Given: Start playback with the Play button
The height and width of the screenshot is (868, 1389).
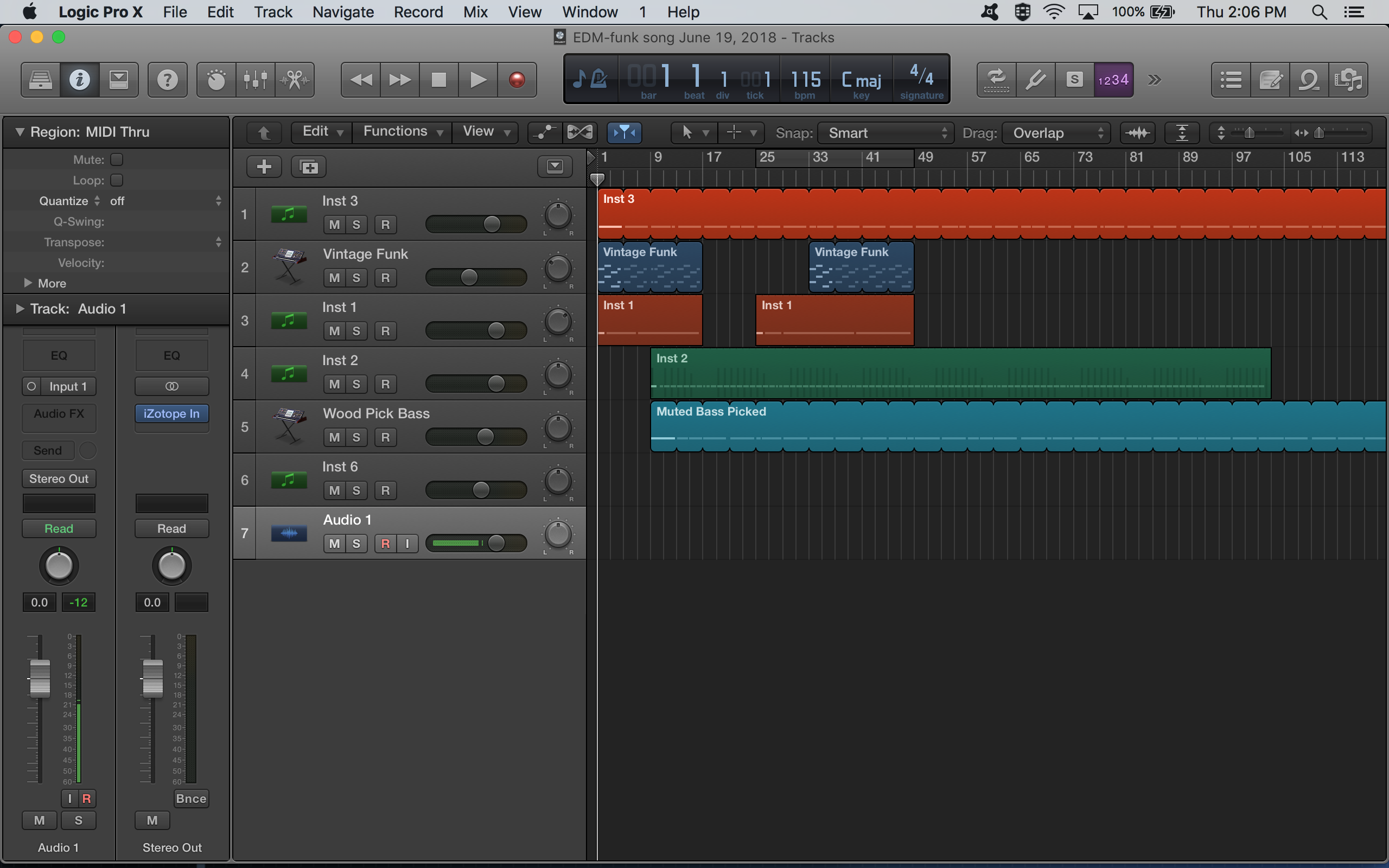Looking at the screenshot, I should pos(478,80).
